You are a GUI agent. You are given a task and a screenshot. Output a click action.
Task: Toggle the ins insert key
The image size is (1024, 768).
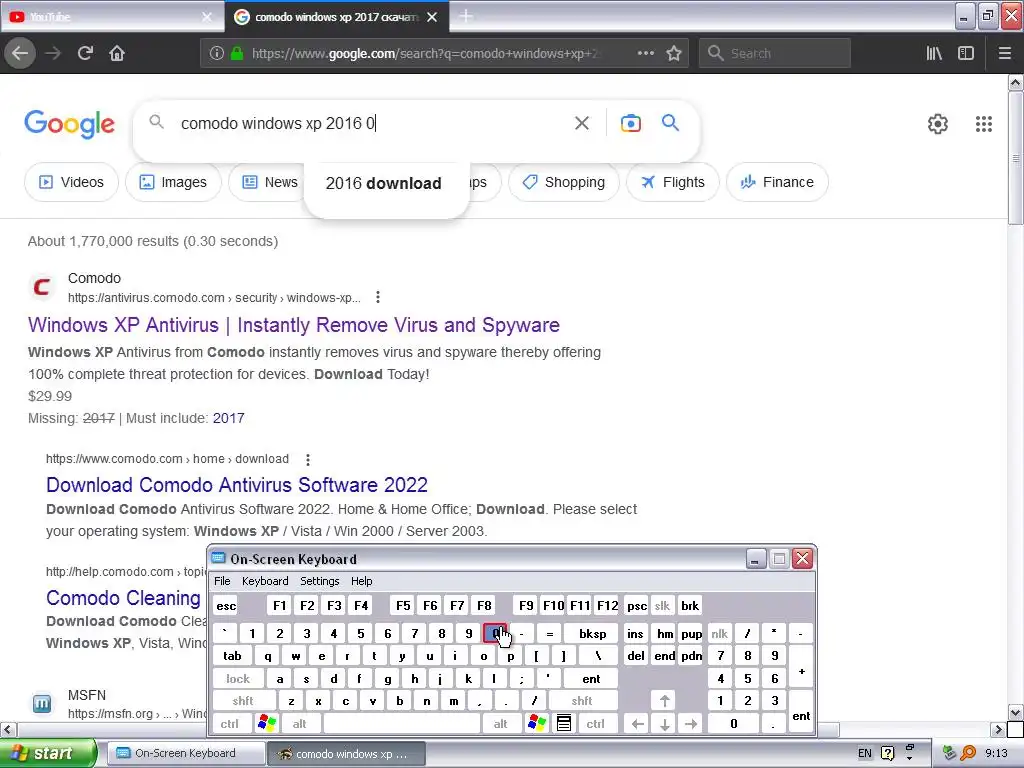[635, 633]
